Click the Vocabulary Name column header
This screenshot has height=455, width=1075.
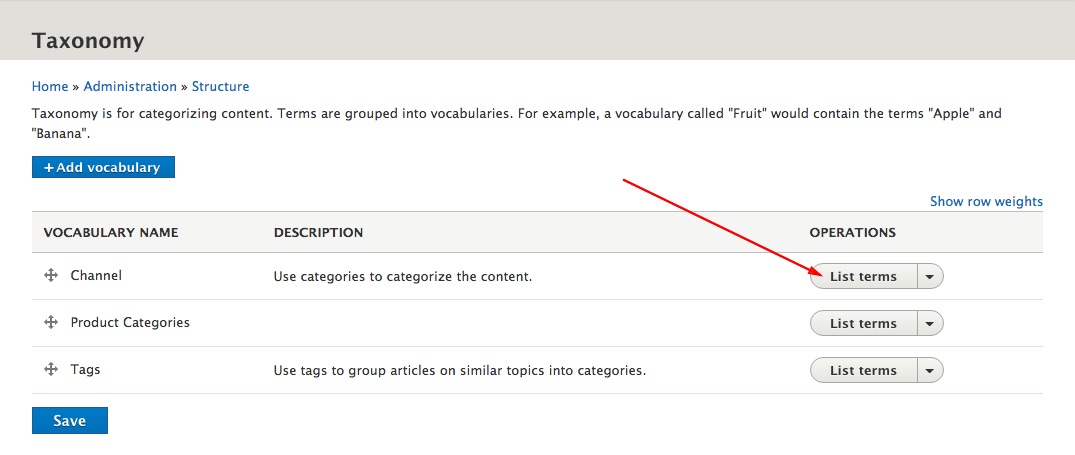pyautogui.click(x=111, y=233)
